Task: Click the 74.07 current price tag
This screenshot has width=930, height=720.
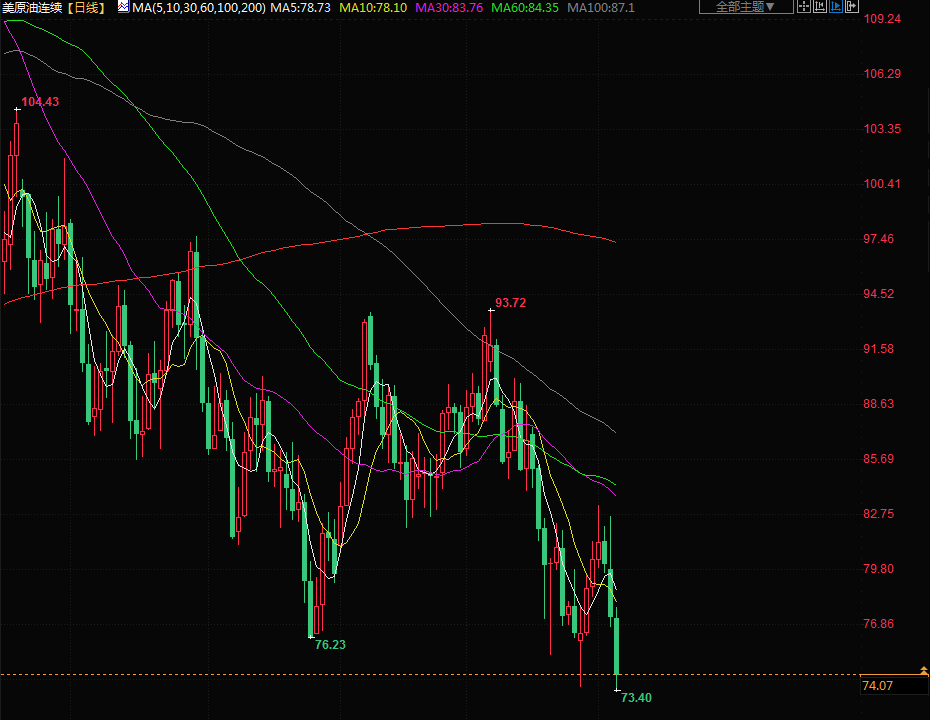Action: (878, 686)
